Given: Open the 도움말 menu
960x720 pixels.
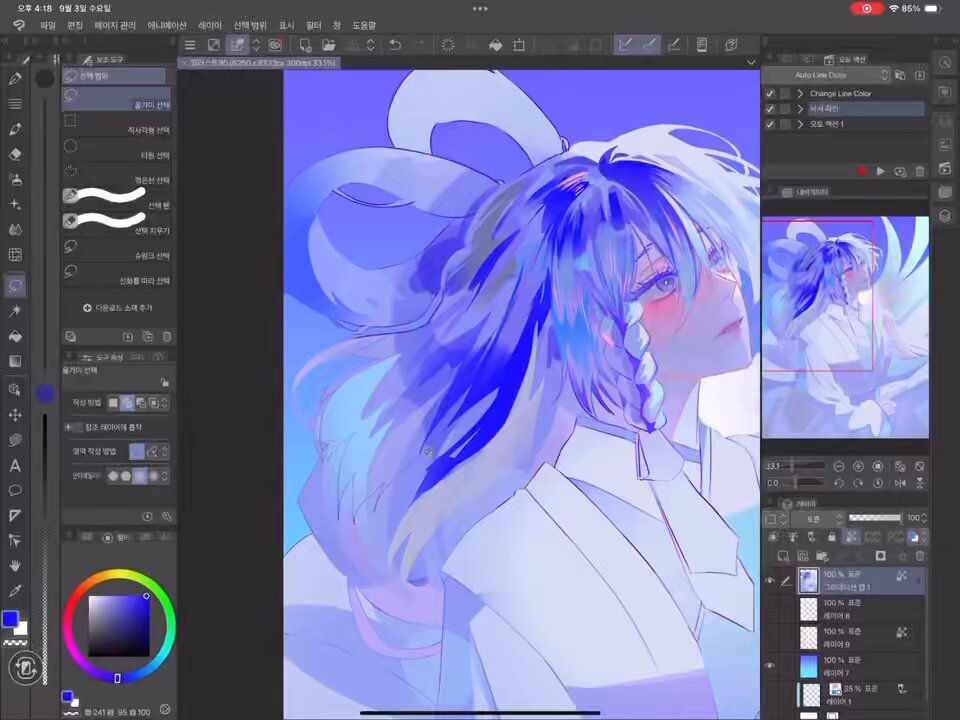Looking at the screenshot, I should point(364,25).
